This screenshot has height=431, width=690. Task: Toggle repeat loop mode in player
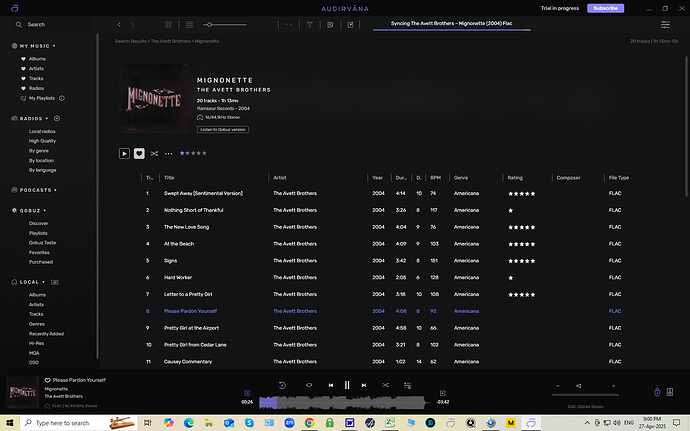coord(309,385)
